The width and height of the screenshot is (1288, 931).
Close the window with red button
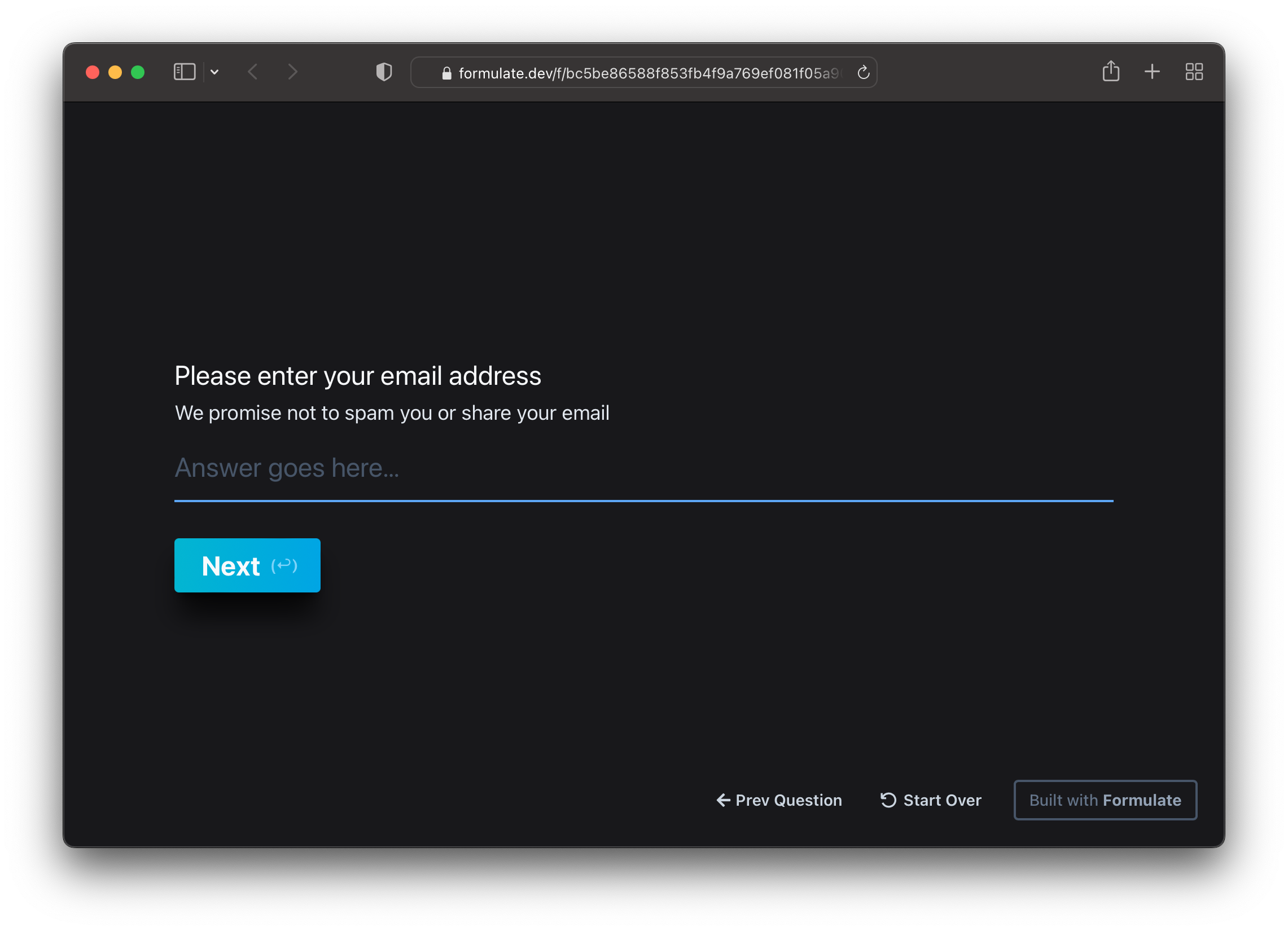pos(93,72)
